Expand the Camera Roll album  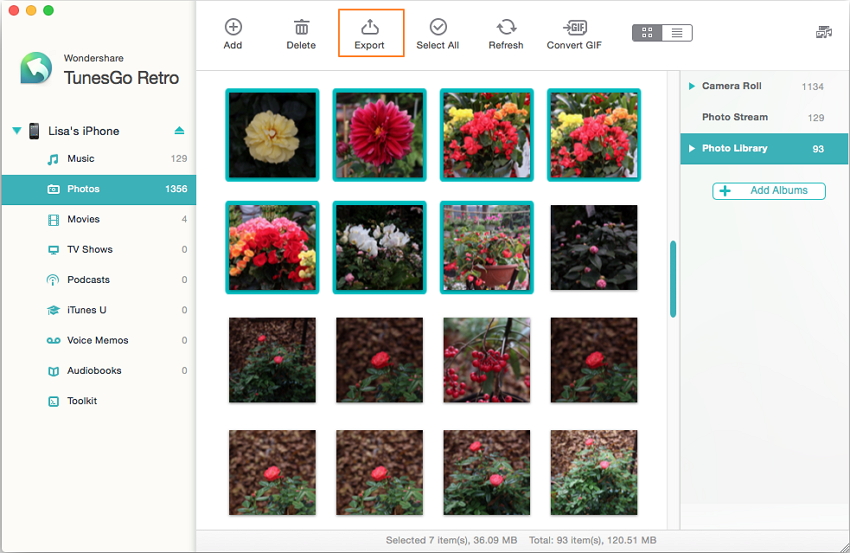691,86
